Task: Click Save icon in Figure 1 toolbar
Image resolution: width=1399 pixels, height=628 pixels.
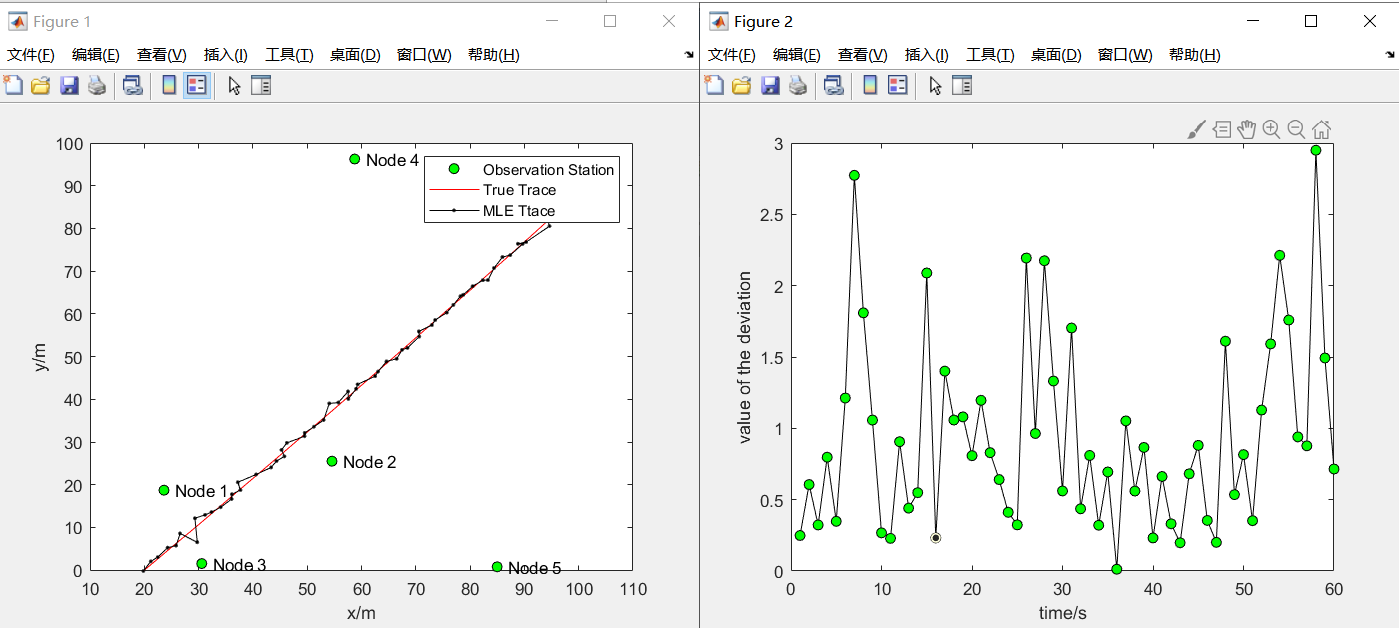Action: point(69,85)
